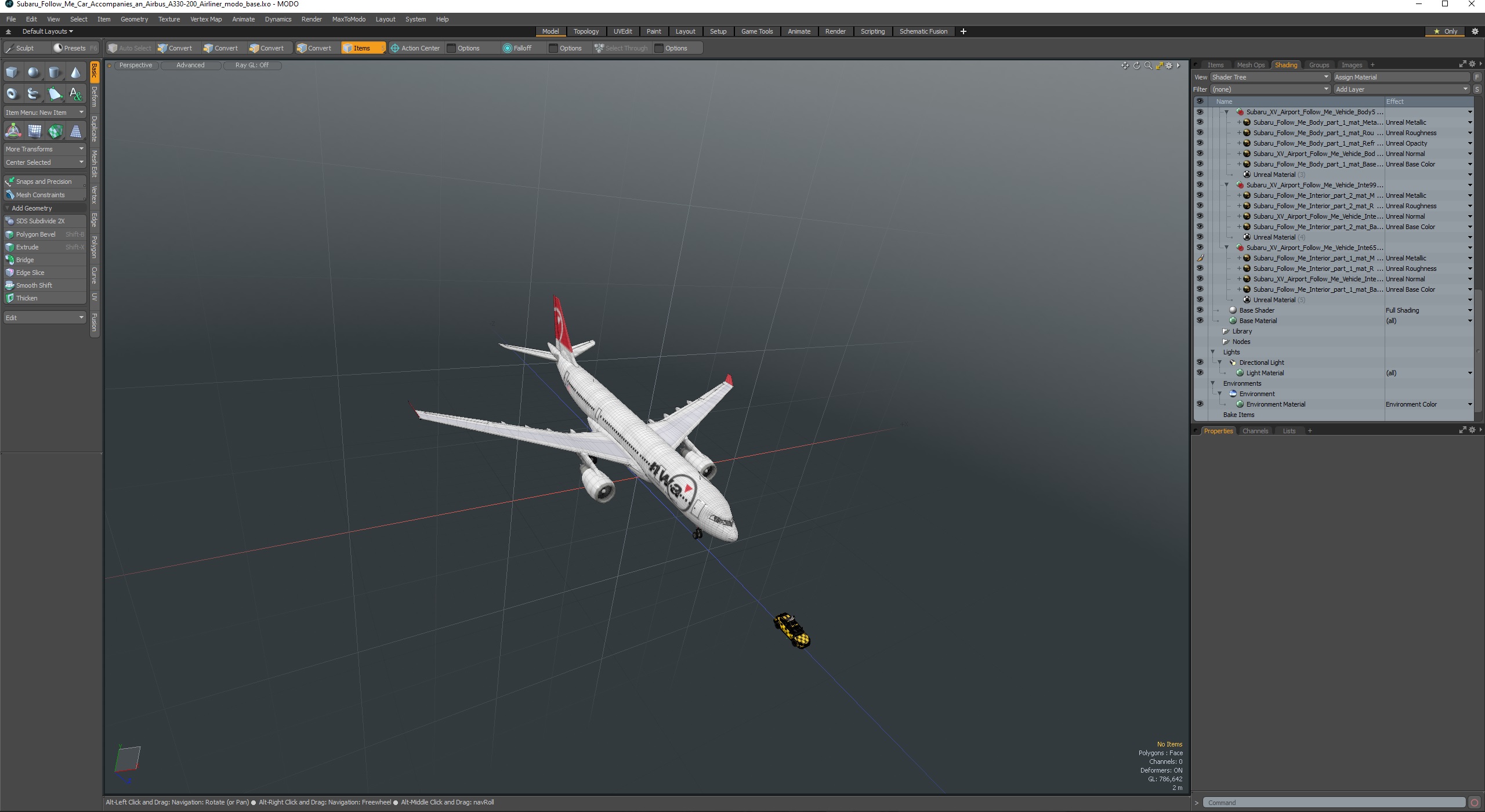Viewport: 1485px width, 812px height.
Task: Click the Items selection mode button
Action: pyautogui.click(x=363, y=48)
